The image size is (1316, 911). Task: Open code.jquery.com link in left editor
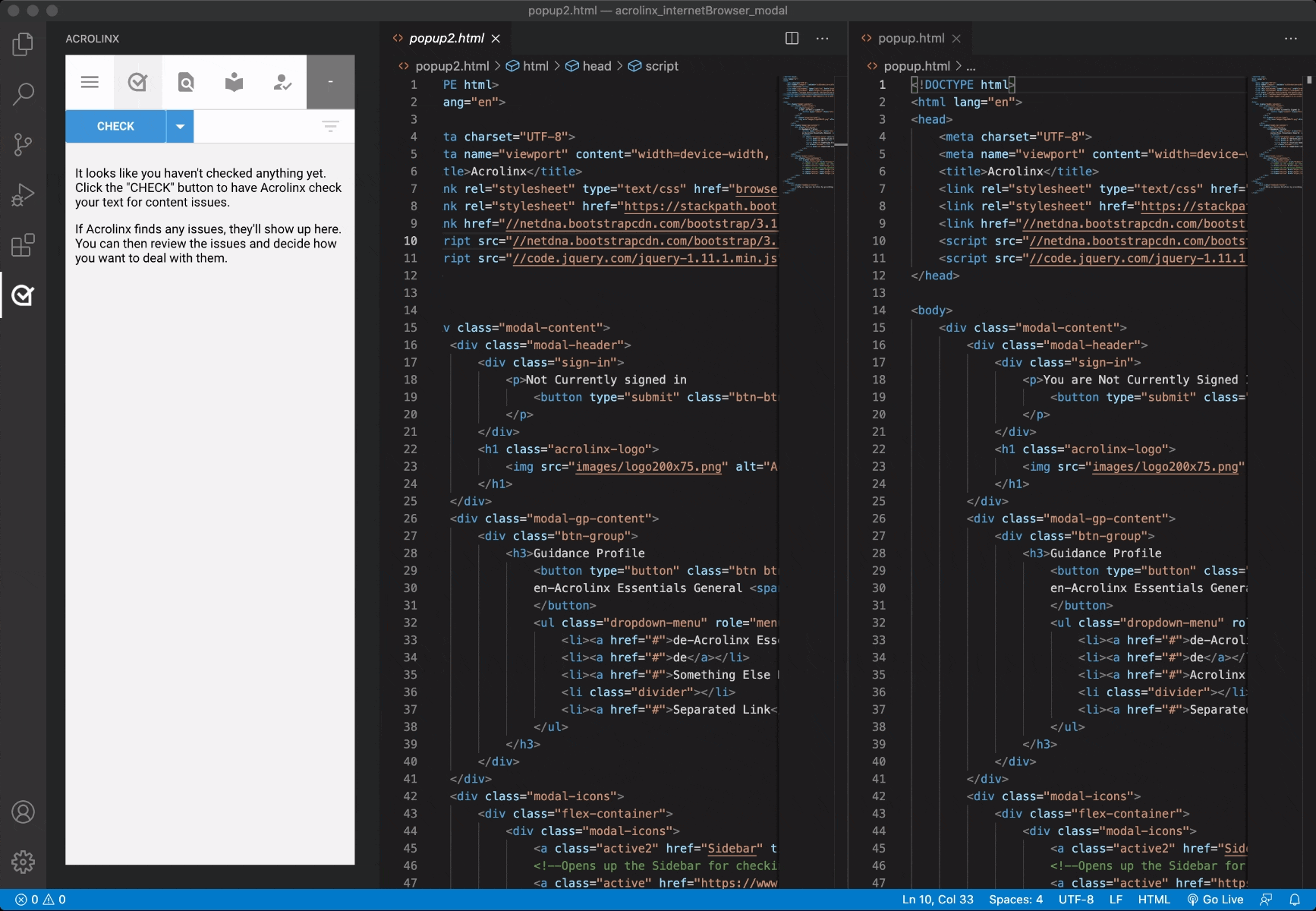click(x=645, y=258)
